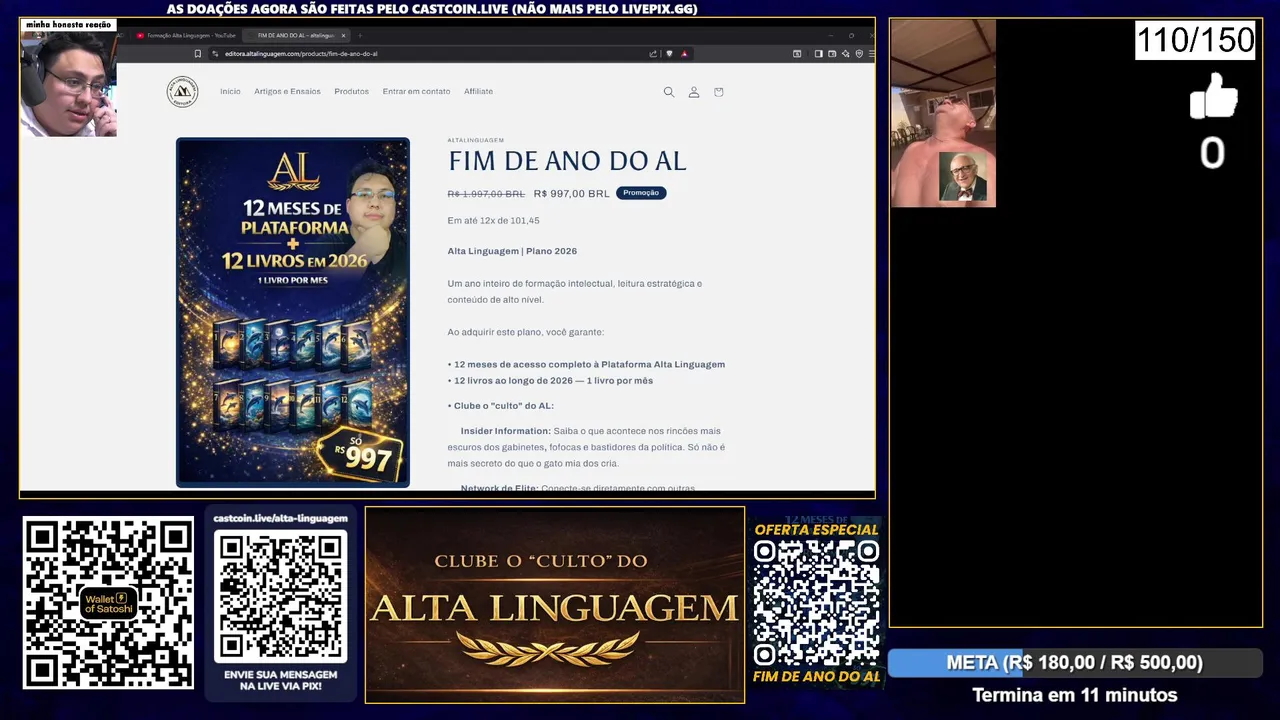Click the thumbs-up like icon on the overlay
The image size is (1280, 720).
click(1213, 97)
